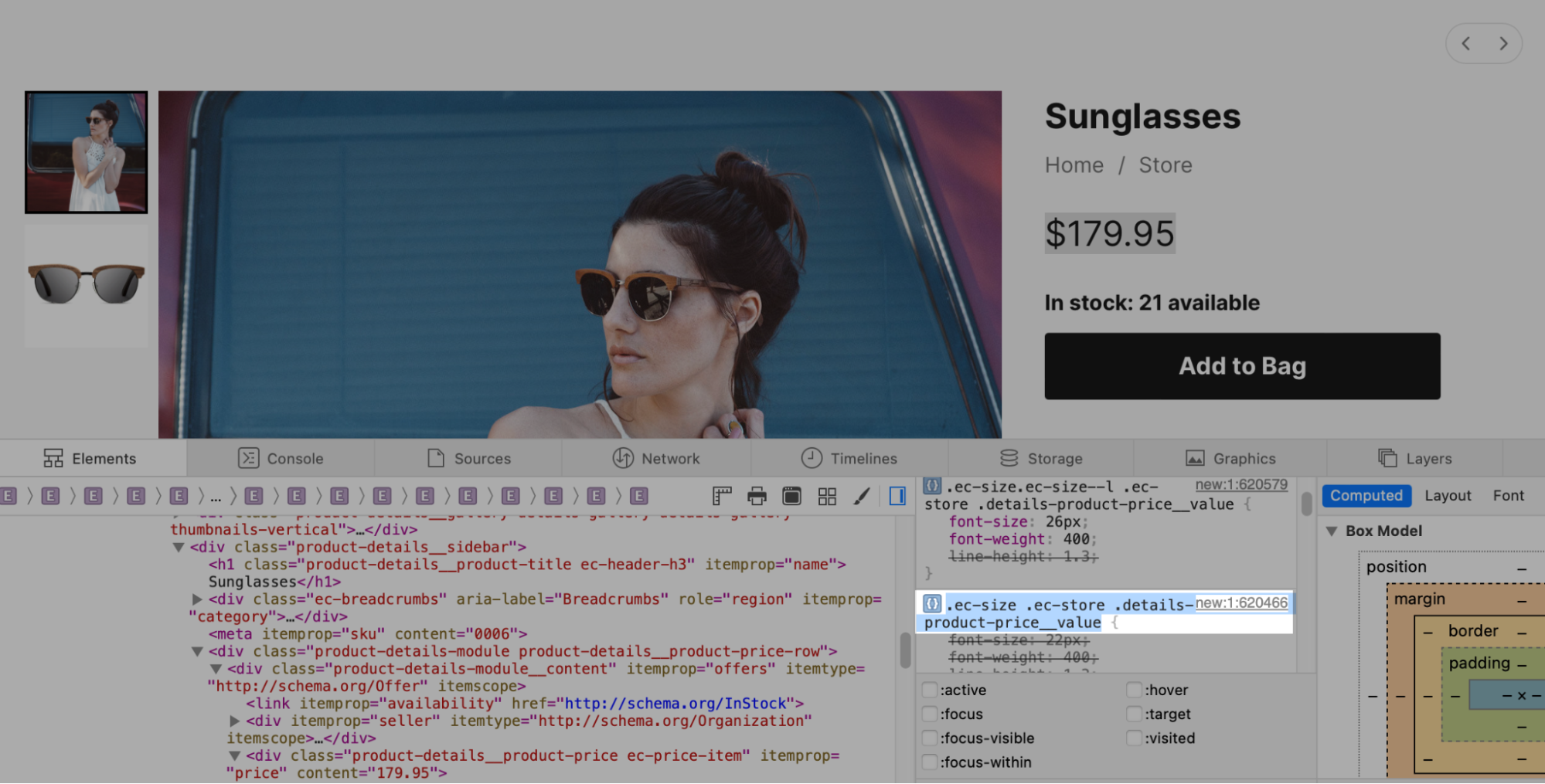Switch to the Console tab
This screenshot has height=784, width=1545.
[x=281, y=458]
